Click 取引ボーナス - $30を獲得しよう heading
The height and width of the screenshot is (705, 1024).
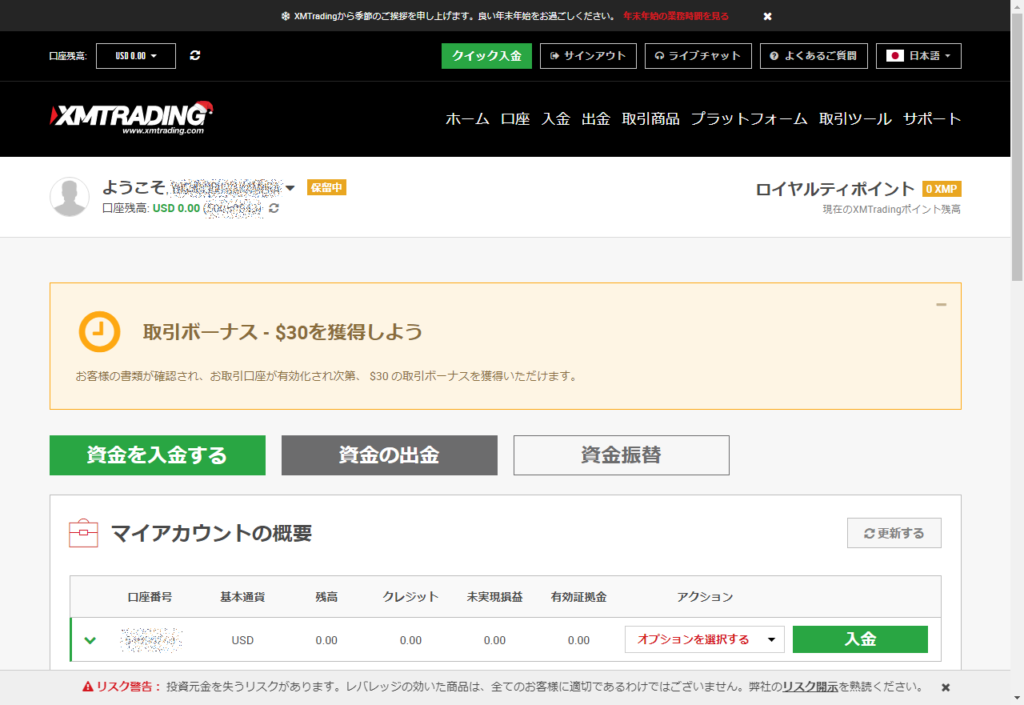(x=282, y=332)
